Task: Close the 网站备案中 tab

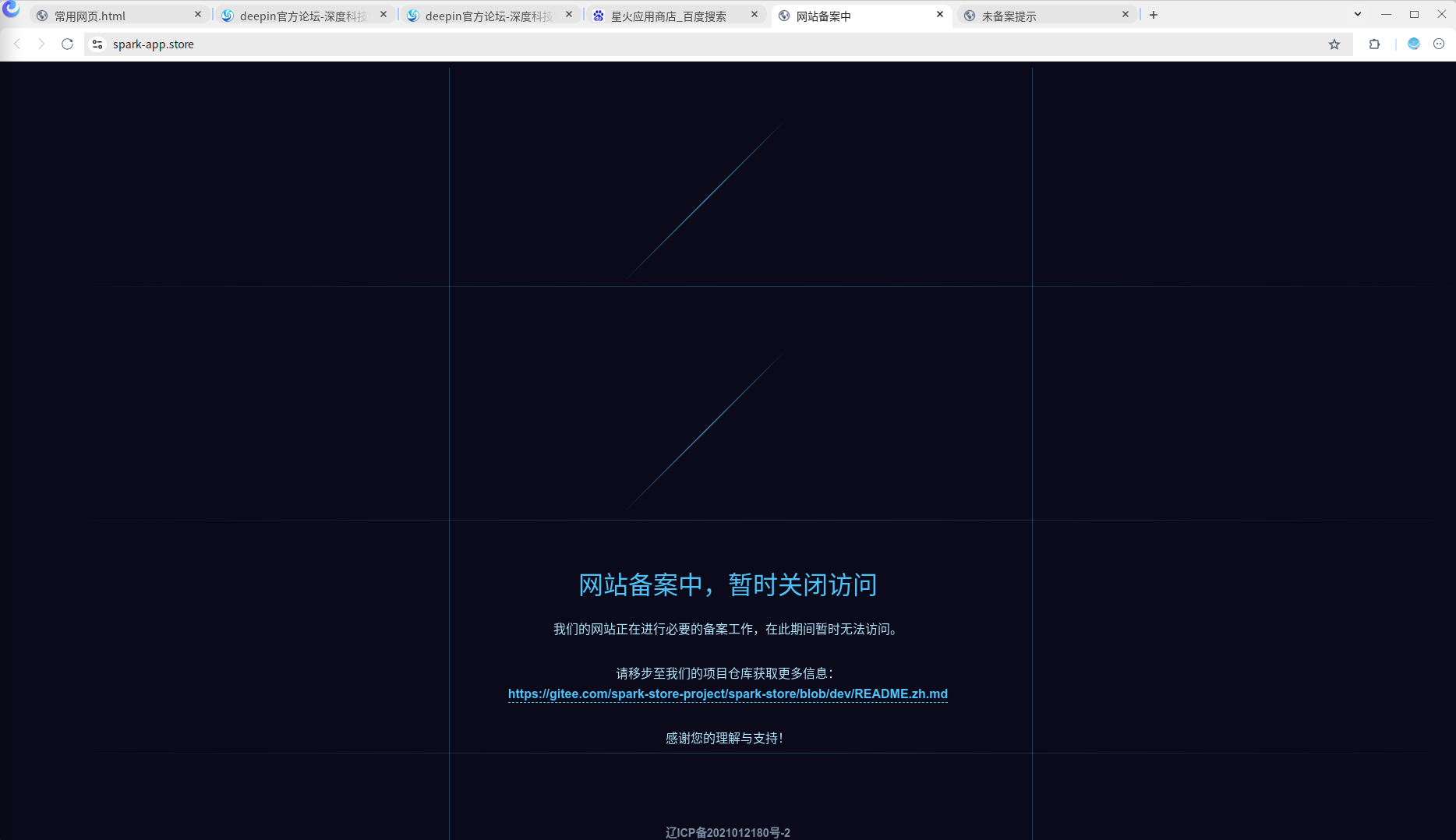Action: pos(940,15)
